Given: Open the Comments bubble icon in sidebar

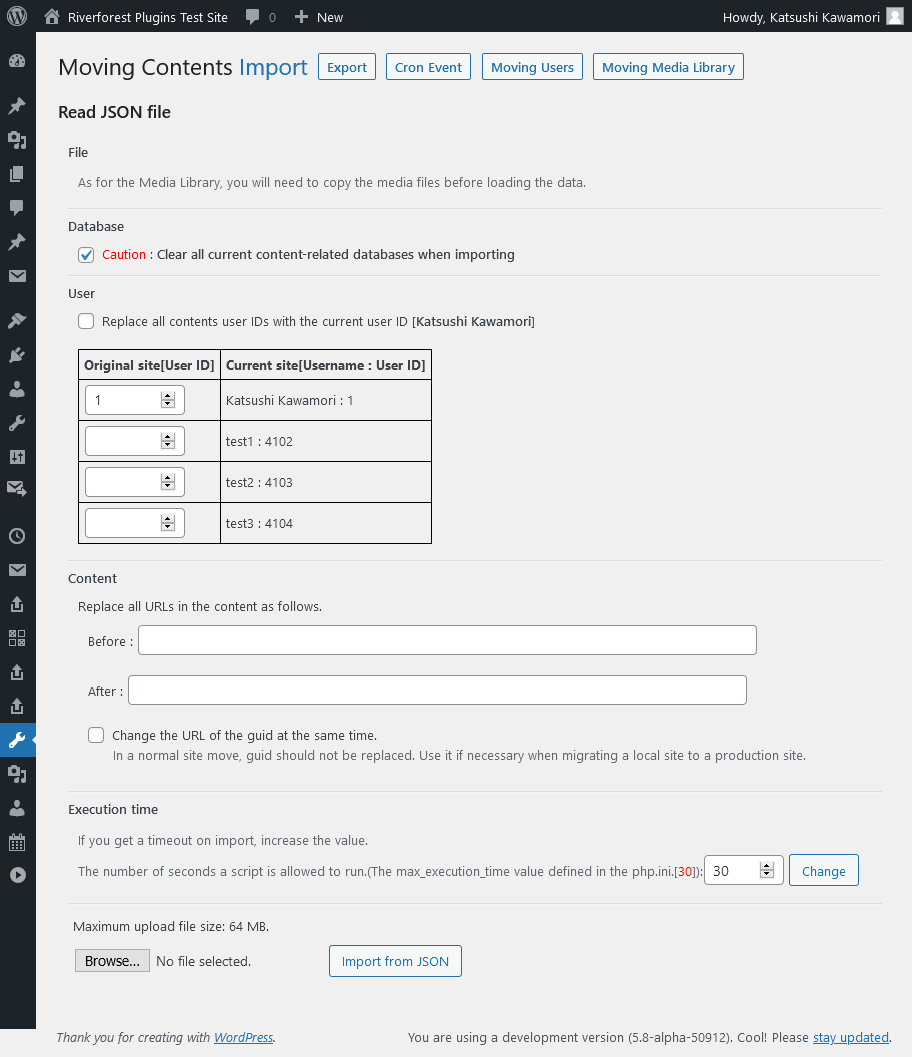Looking at the screenshot, I should click(17, 208).
